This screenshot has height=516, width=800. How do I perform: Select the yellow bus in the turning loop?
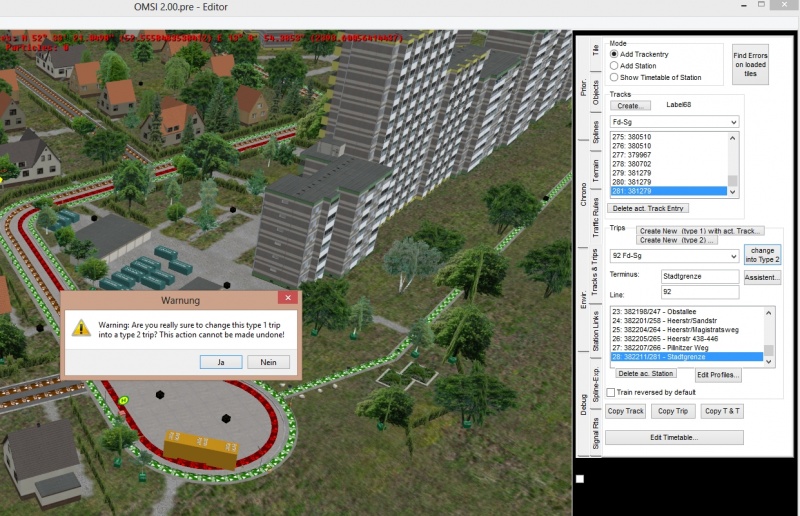tap(200, 449)
